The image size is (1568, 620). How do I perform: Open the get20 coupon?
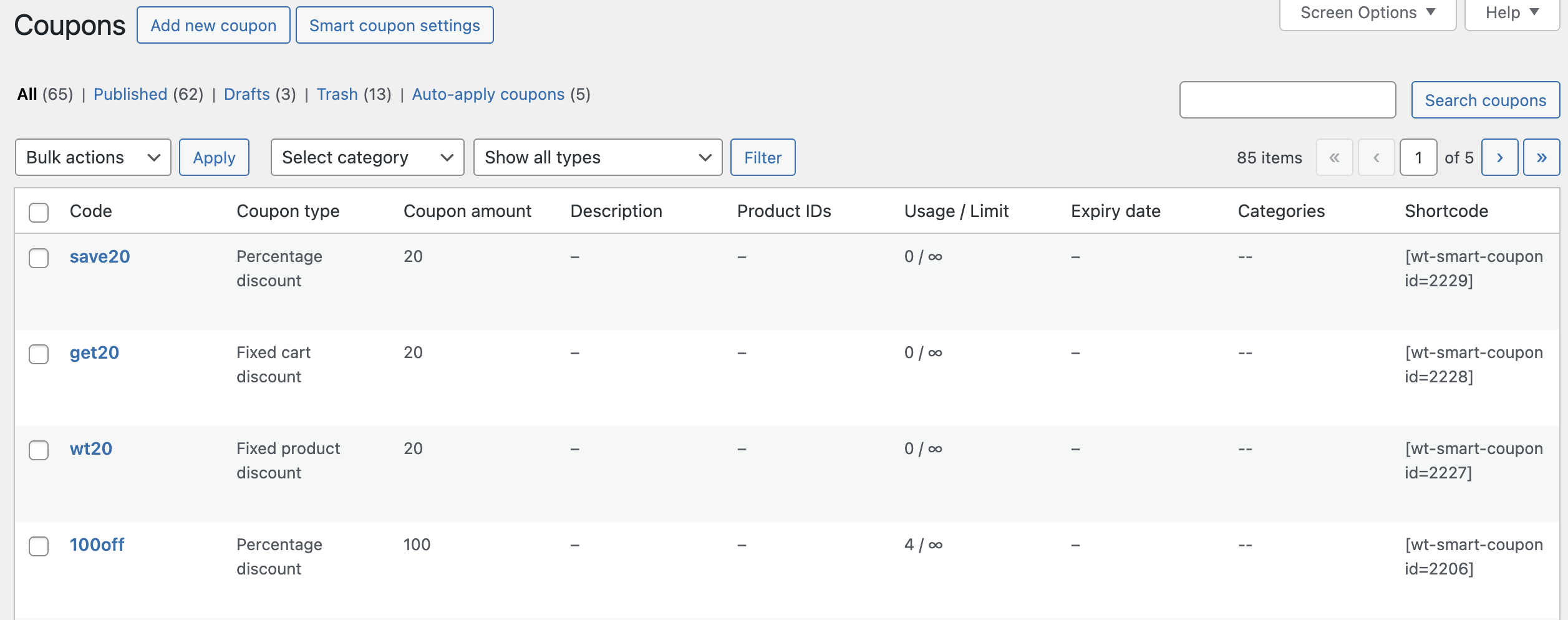coord(94,353)
